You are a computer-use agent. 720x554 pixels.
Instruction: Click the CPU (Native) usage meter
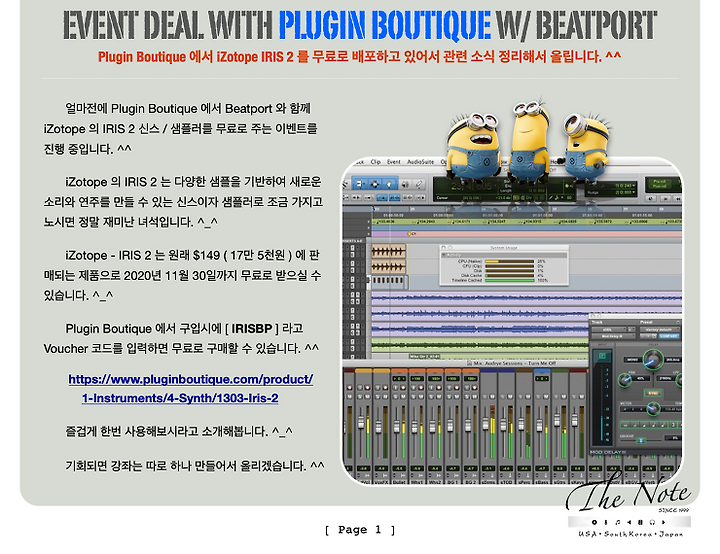click(x=509, y=261)
